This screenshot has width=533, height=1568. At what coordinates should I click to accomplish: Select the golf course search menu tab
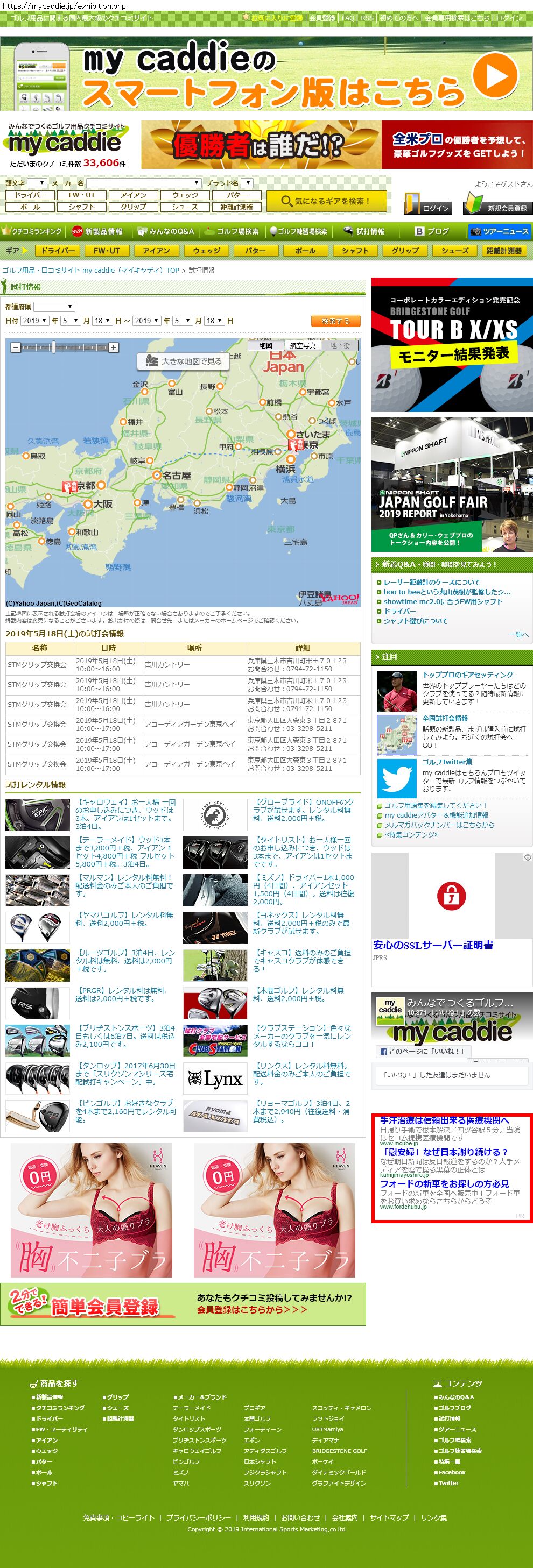click(232, 231)
